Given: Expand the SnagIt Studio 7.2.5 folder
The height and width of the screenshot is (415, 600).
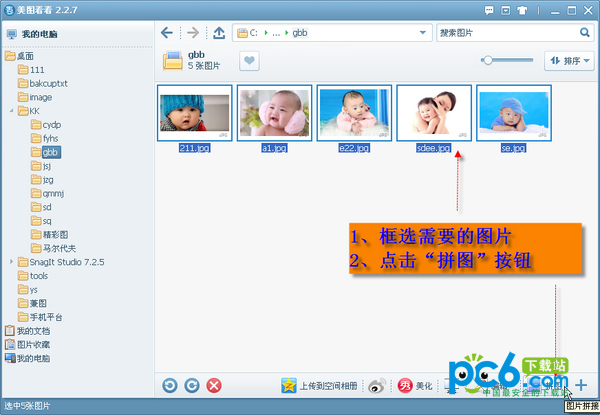Looking at the screenshot, I should click(10, 262).
